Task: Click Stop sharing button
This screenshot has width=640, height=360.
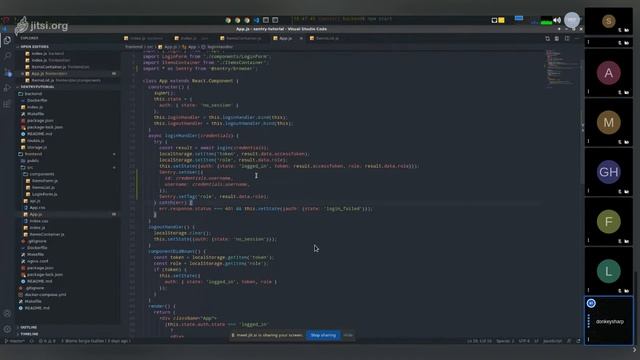Action: click(x=323, y=335)
